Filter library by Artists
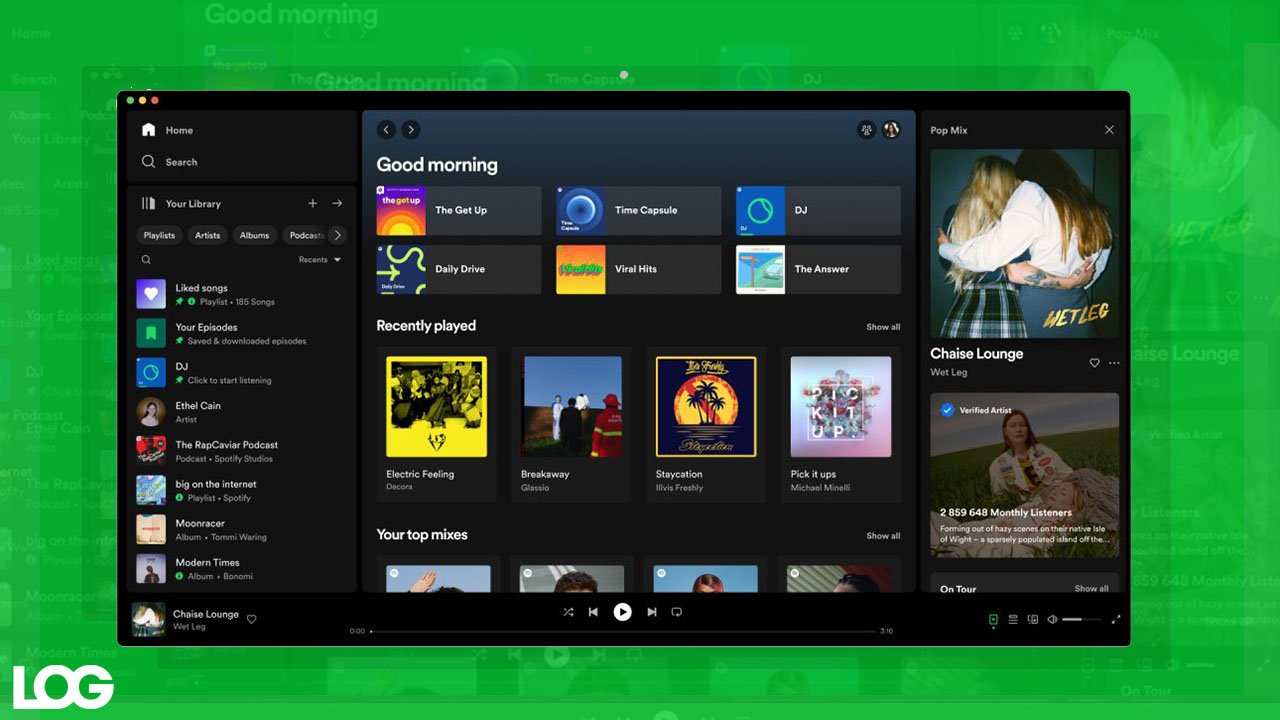The height and width of the screenshot is (720, 1280). click(207, 235)
